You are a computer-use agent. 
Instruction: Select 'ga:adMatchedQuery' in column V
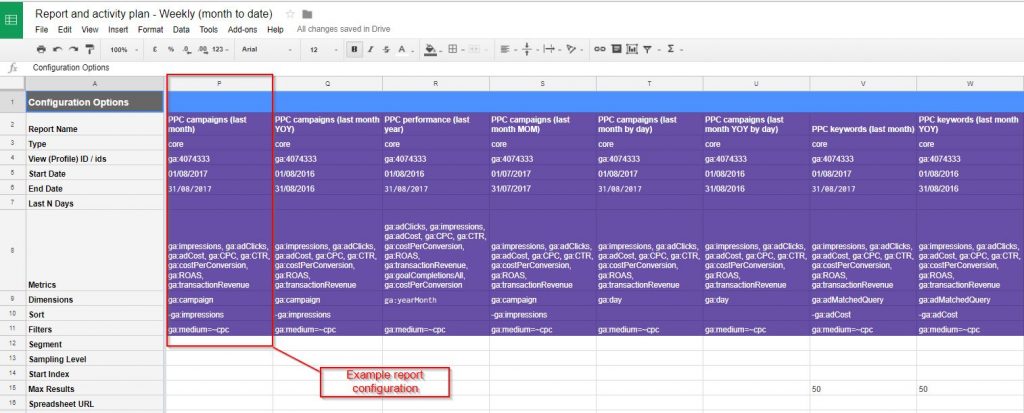tap(863, 299)
